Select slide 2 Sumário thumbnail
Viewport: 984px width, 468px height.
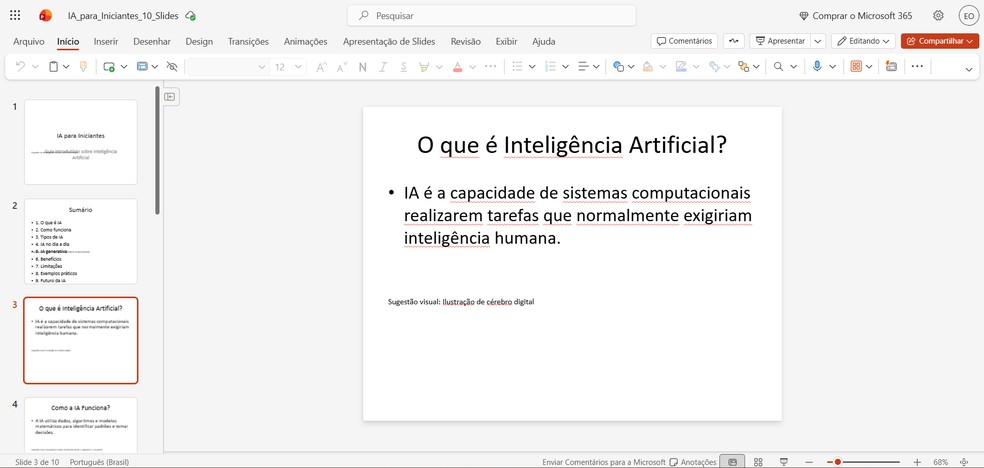[81, 242]
